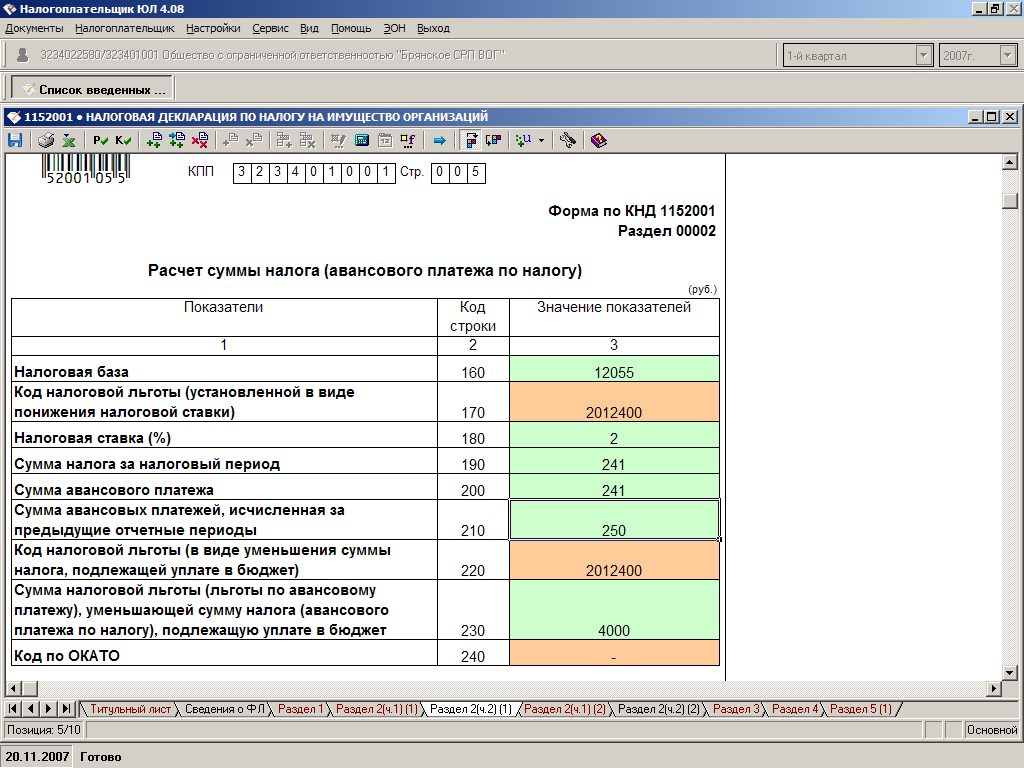Screen dimensions: 1024x768
Task: Open the Вид menu
Action: [x=310, y=28]
